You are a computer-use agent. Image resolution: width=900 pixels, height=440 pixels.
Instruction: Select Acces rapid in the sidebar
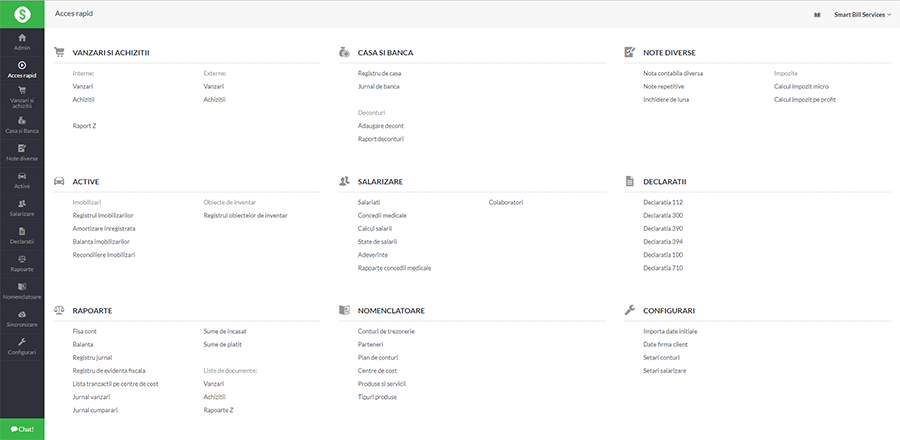tap(22, 69)
